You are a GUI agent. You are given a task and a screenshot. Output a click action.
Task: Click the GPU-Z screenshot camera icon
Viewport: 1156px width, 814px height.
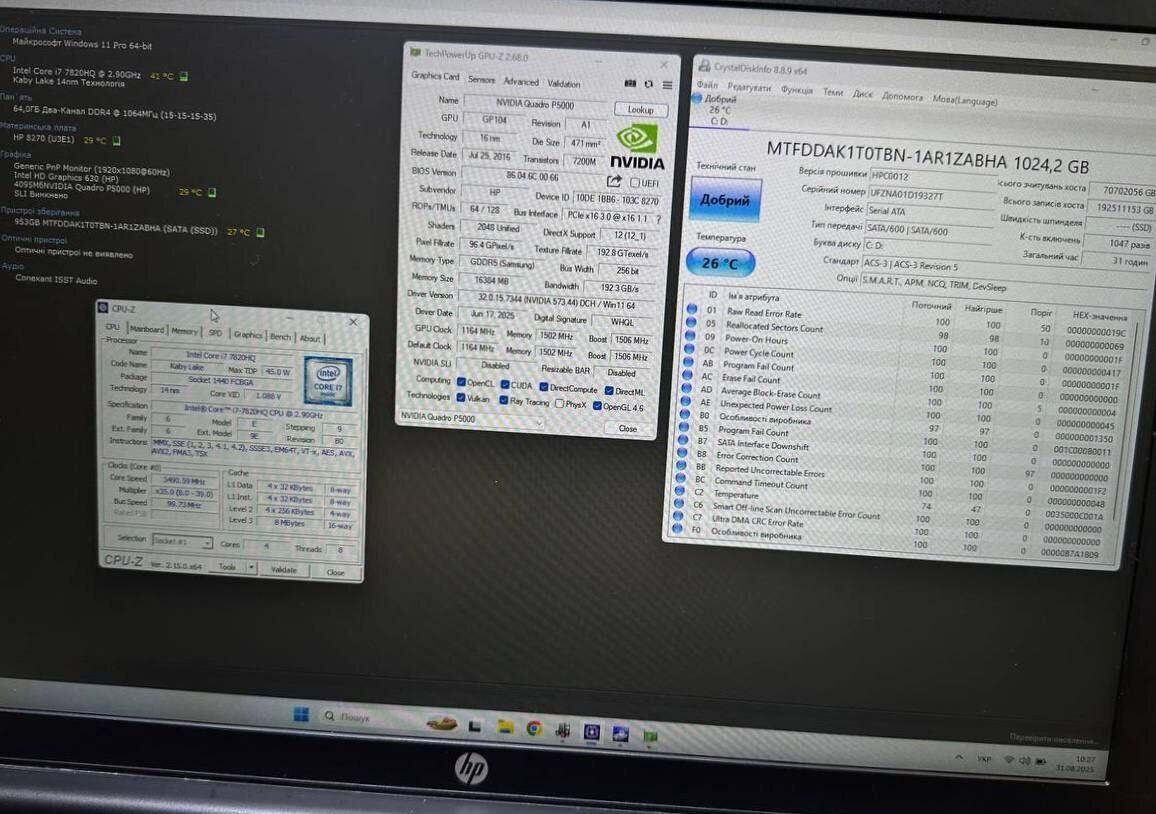[630, 84]
